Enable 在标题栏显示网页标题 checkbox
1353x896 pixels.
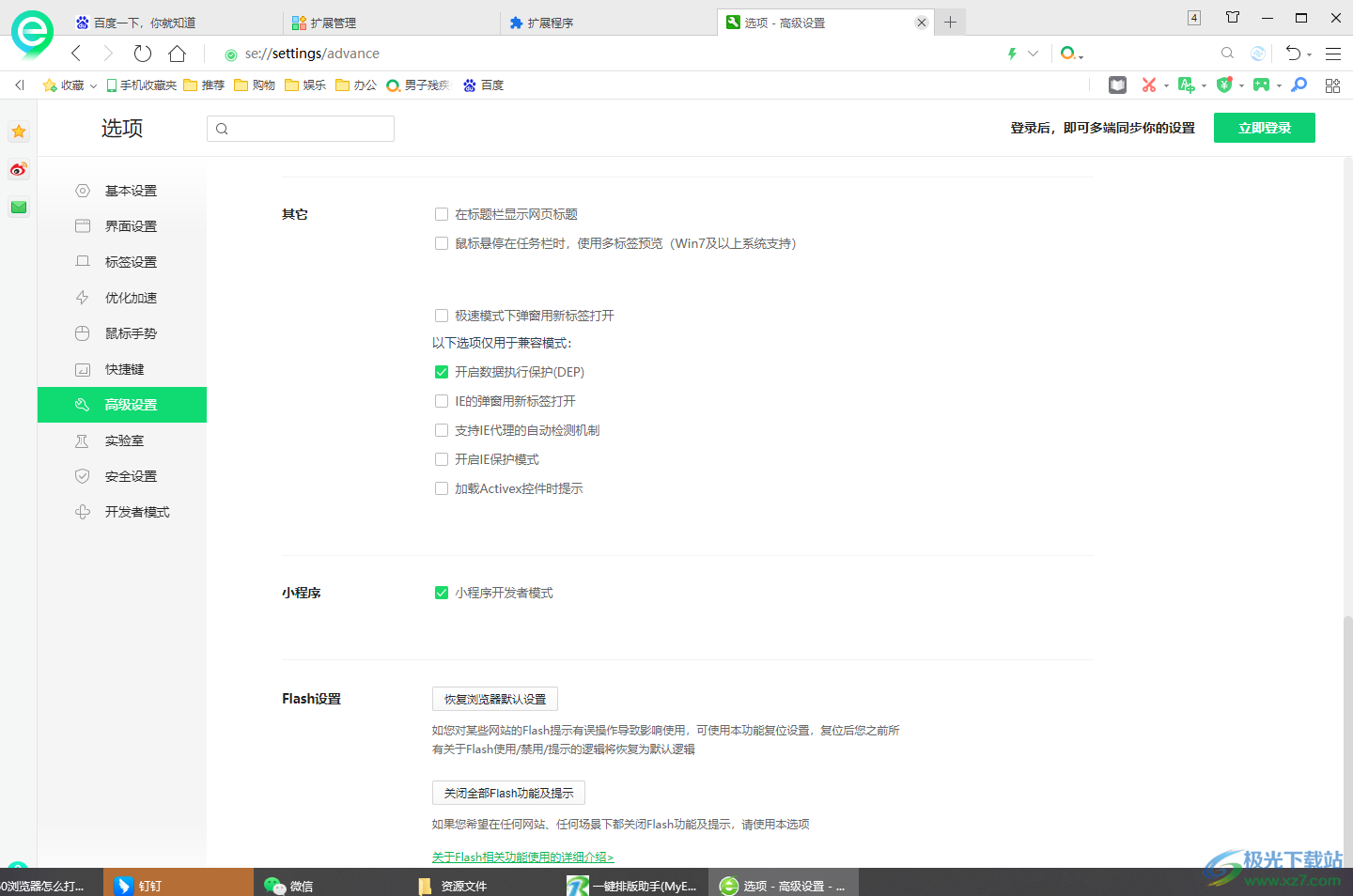[442, 214]
